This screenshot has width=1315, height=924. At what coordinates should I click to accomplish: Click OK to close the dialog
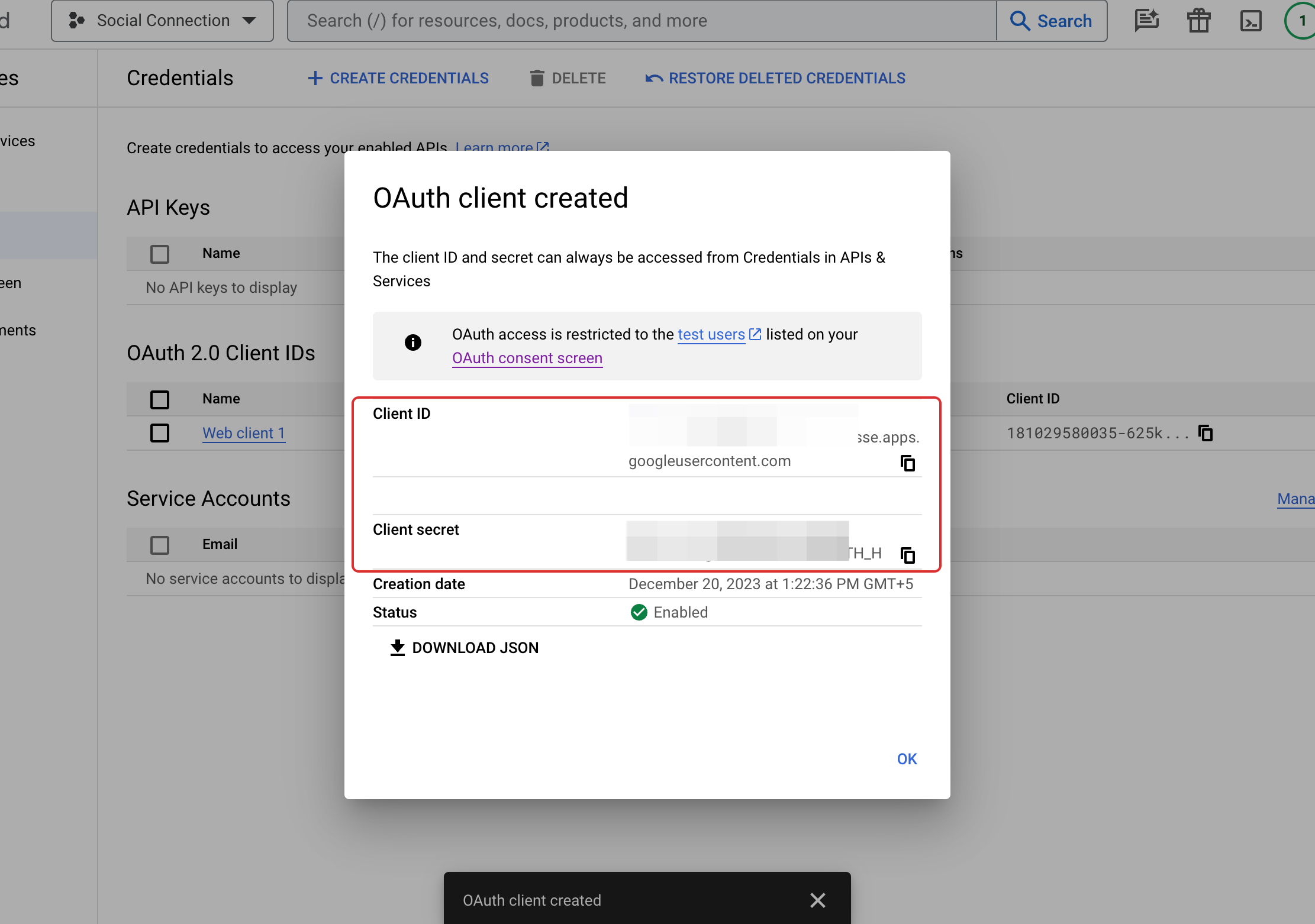[x=907, y=759]
